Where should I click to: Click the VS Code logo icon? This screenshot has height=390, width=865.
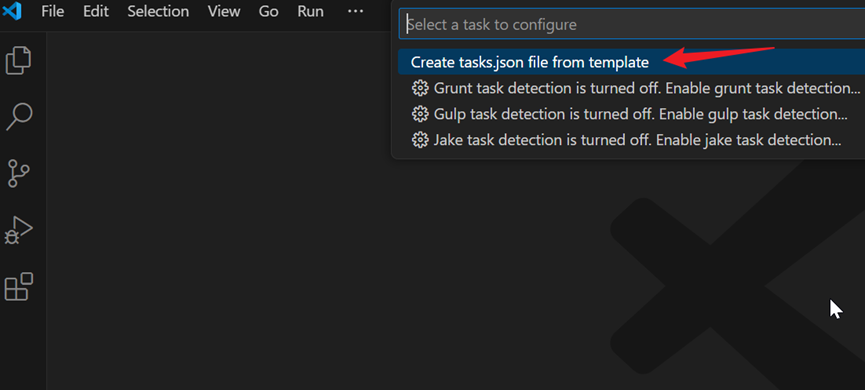point(12,11)
